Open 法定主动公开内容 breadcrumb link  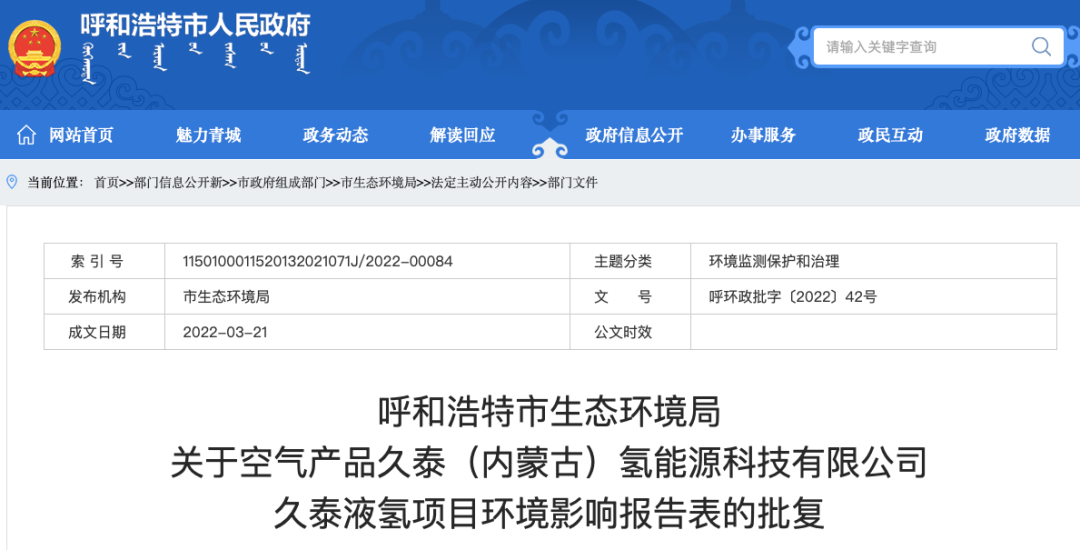(482, 182)
